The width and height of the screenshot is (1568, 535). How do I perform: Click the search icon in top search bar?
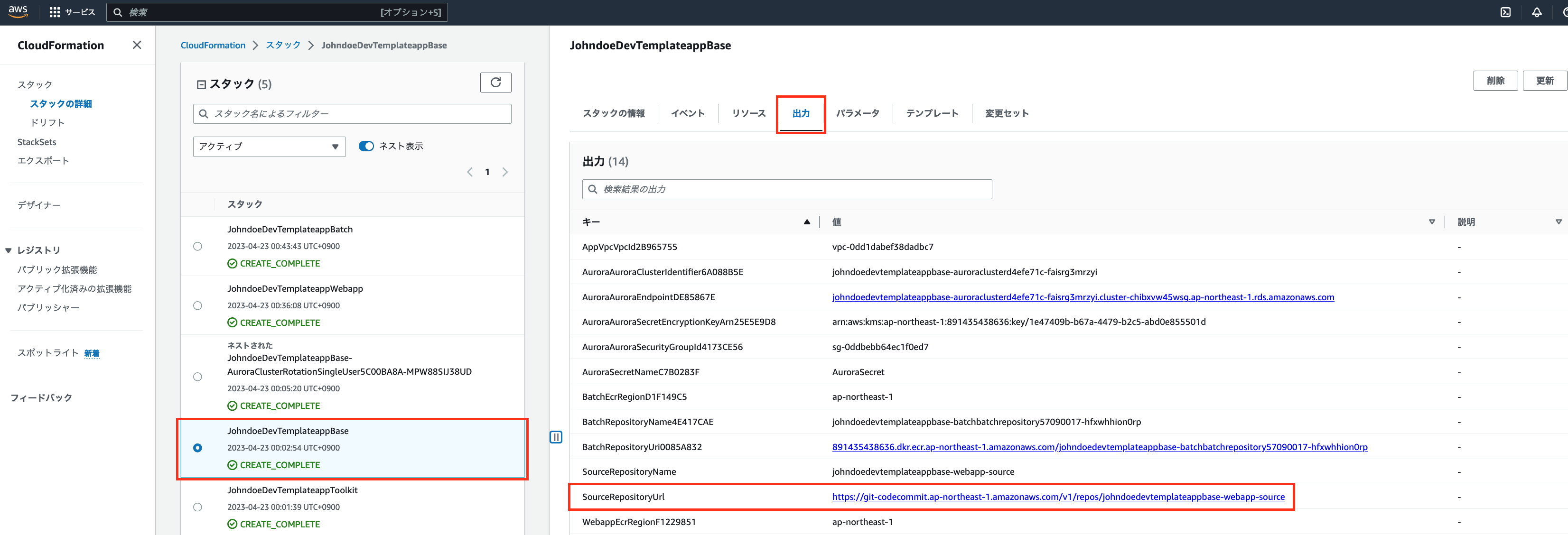point(118,12)
